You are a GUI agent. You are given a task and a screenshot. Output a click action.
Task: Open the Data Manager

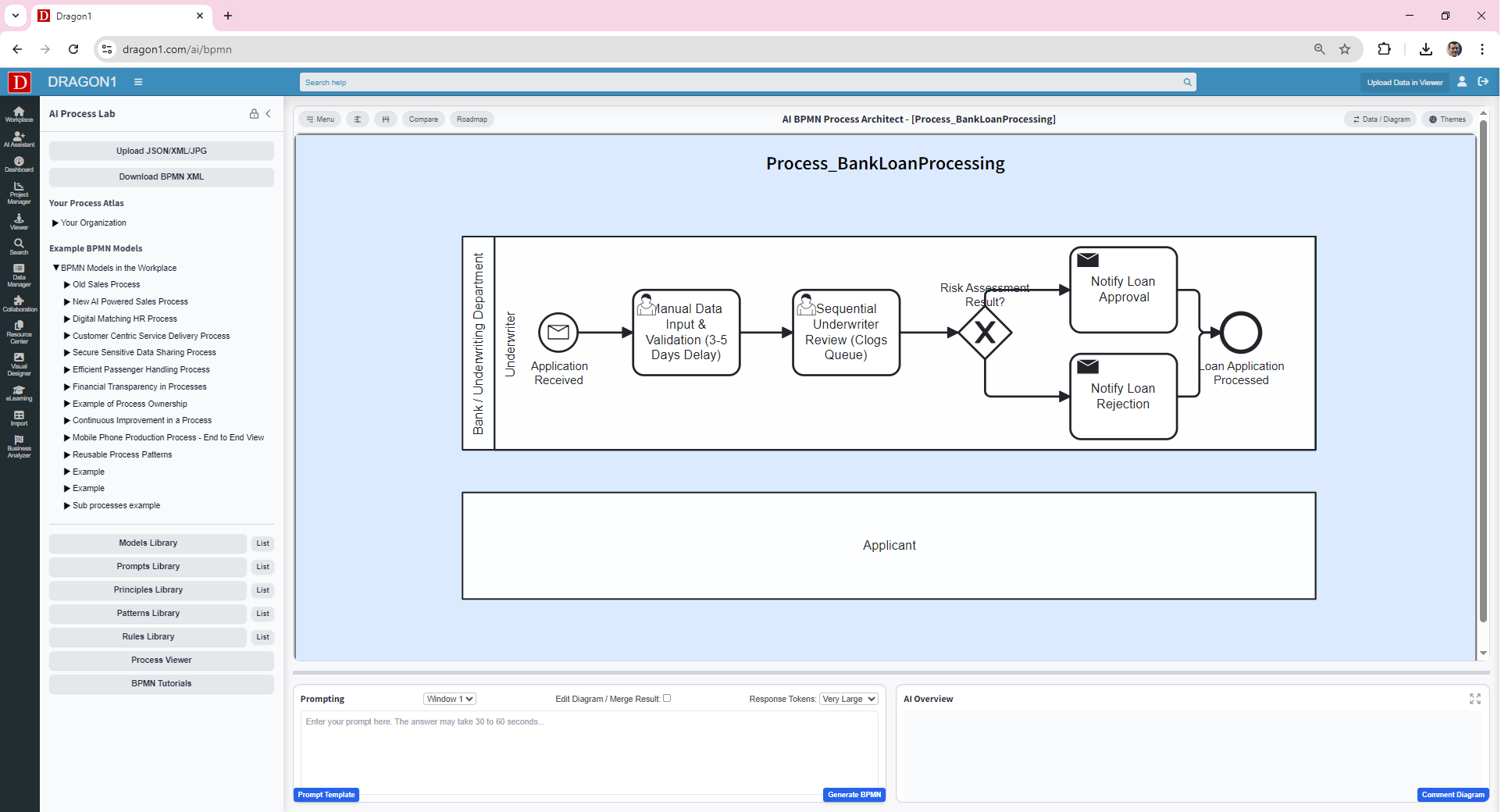tap(18, 276)
